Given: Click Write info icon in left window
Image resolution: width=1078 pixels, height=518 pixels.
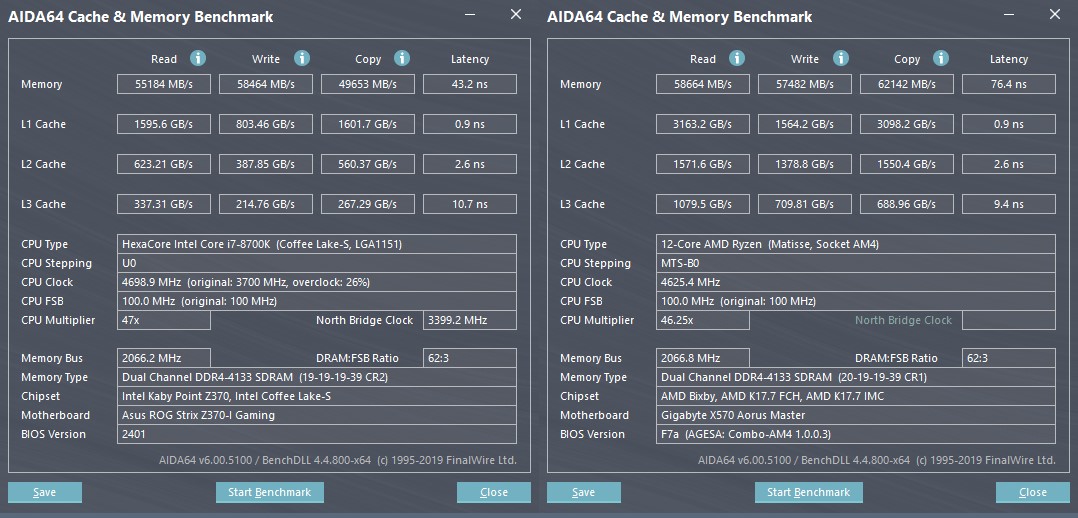Looking at the screenshot, I should point(301,58).
